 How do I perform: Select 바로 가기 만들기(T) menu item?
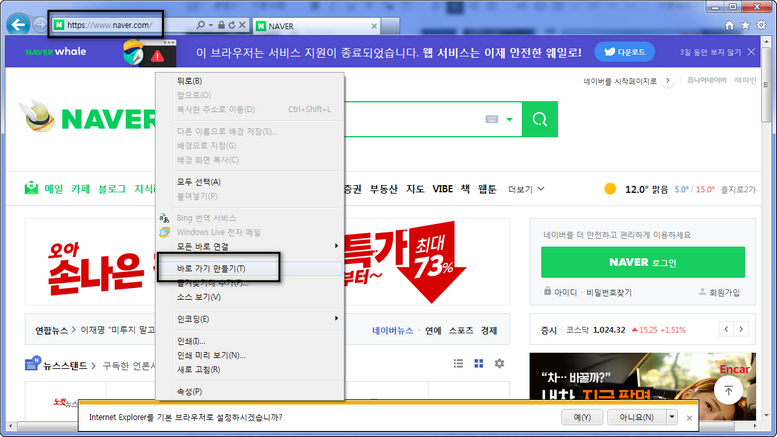[250, 269]
